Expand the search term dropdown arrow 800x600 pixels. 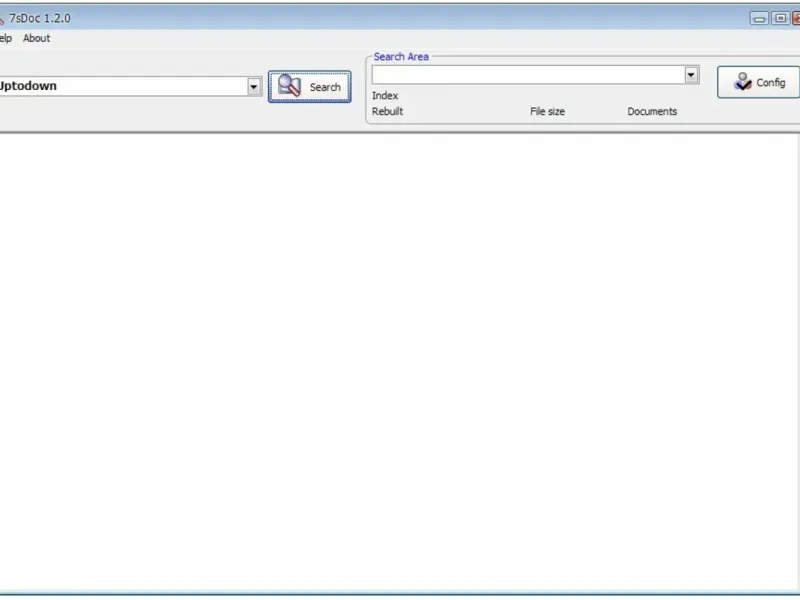[x=254, y=87]
